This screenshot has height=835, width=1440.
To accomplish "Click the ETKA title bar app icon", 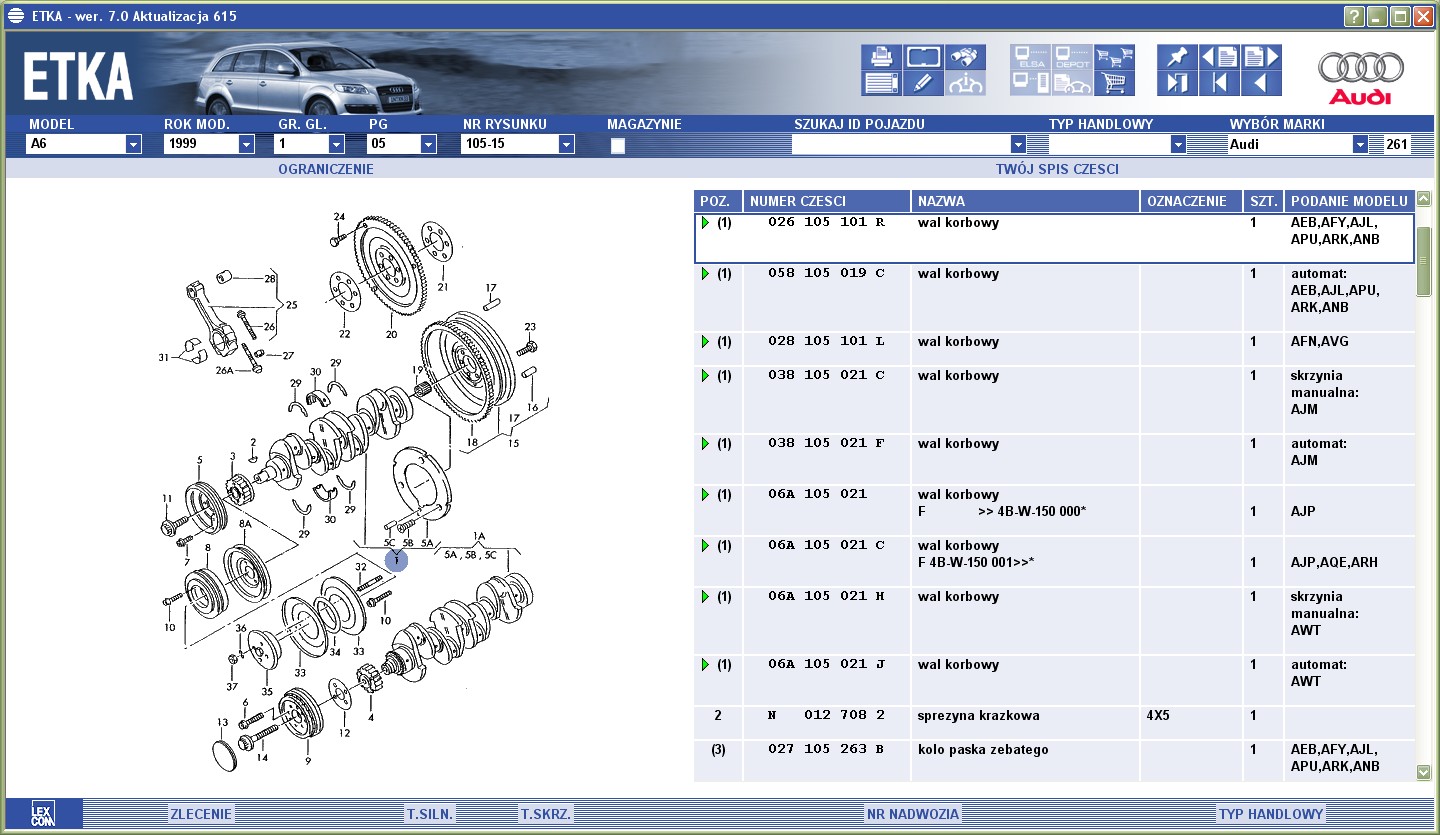I will pos(15,16).
